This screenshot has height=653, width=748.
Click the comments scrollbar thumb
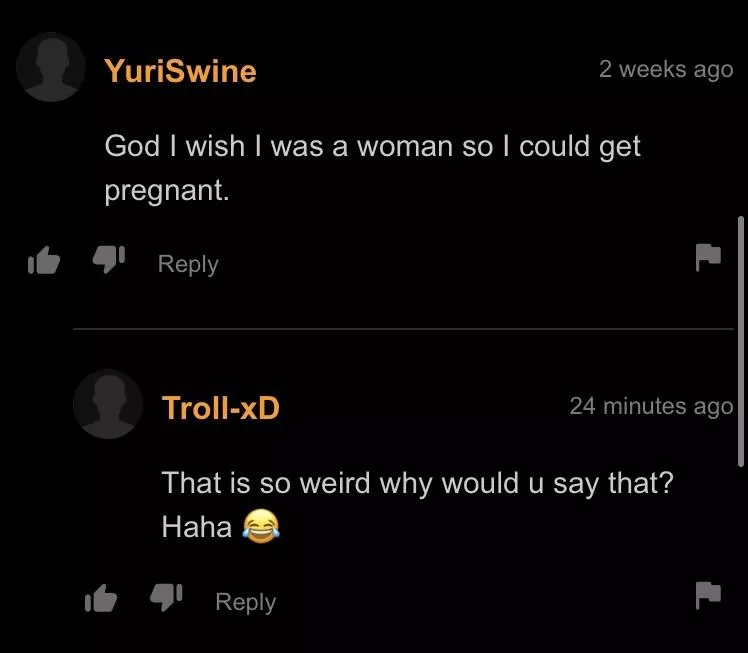(x=741, y=341)
